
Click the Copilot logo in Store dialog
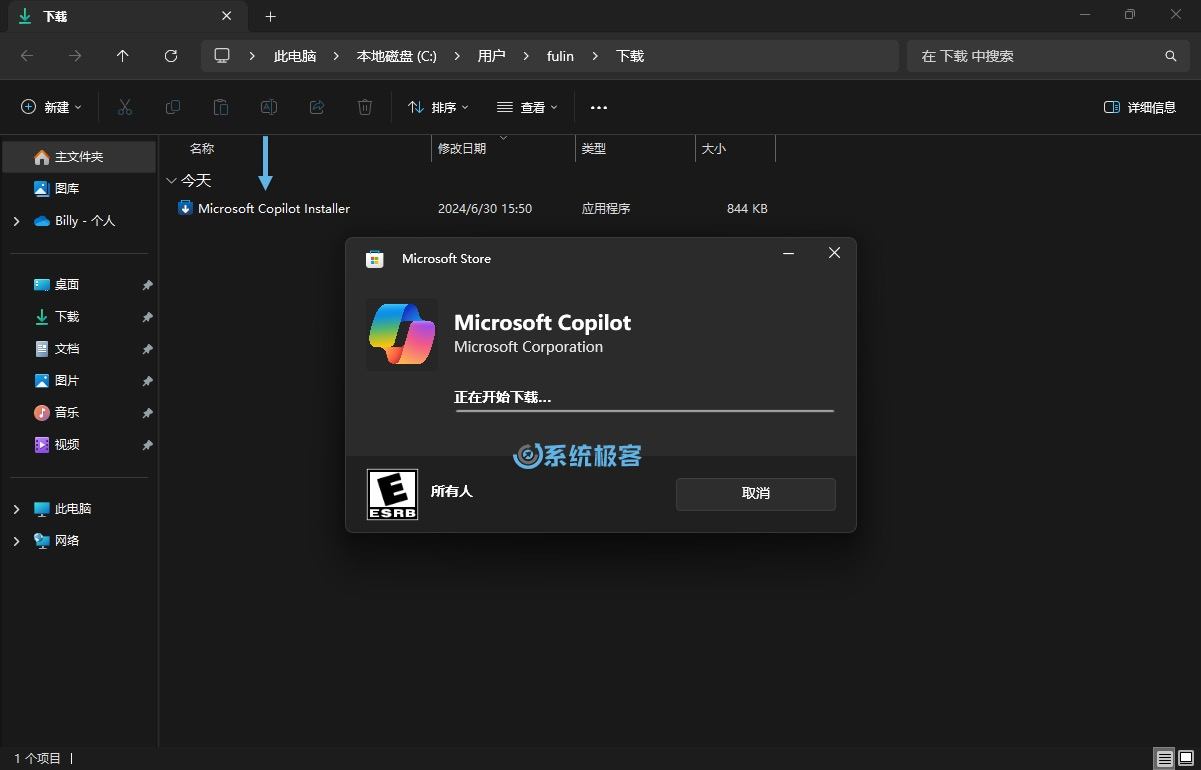(x=402, y=334)
